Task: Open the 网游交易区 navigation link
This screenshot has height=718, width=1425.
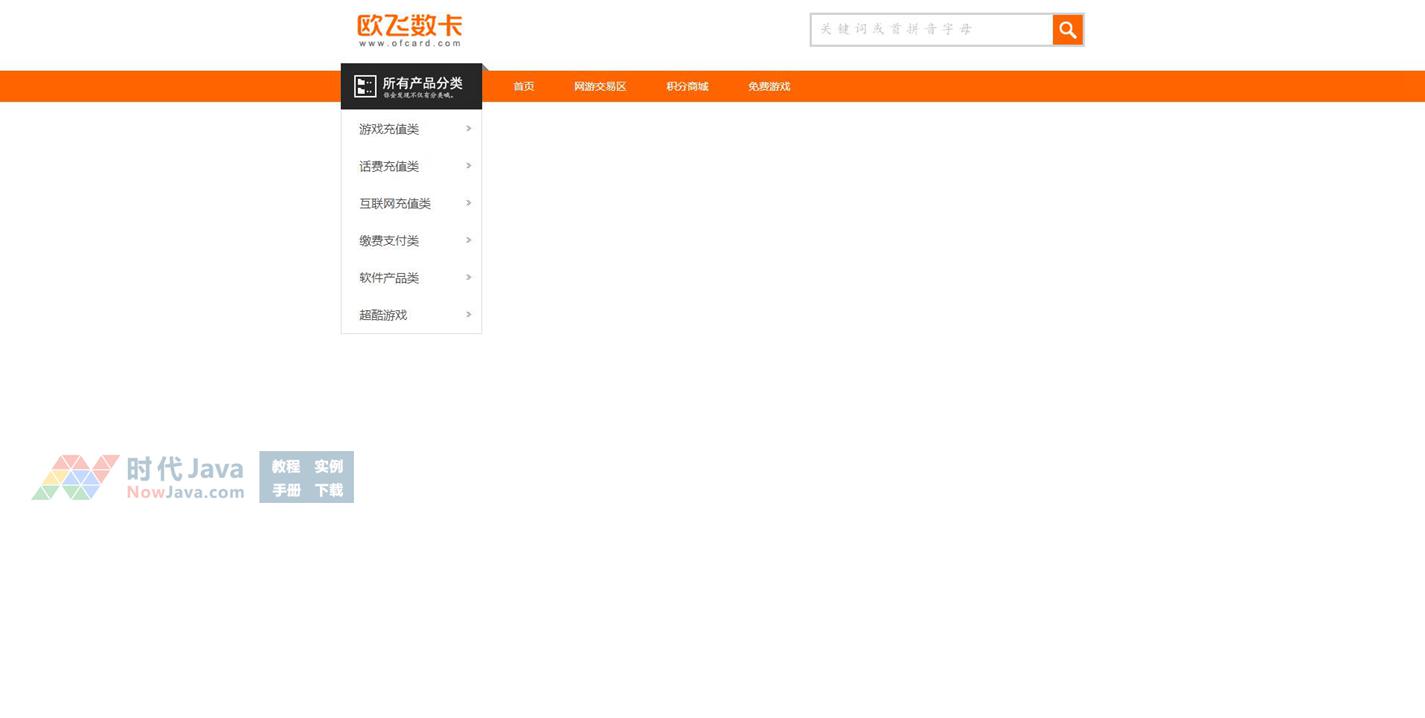Action: coord(600,87)
